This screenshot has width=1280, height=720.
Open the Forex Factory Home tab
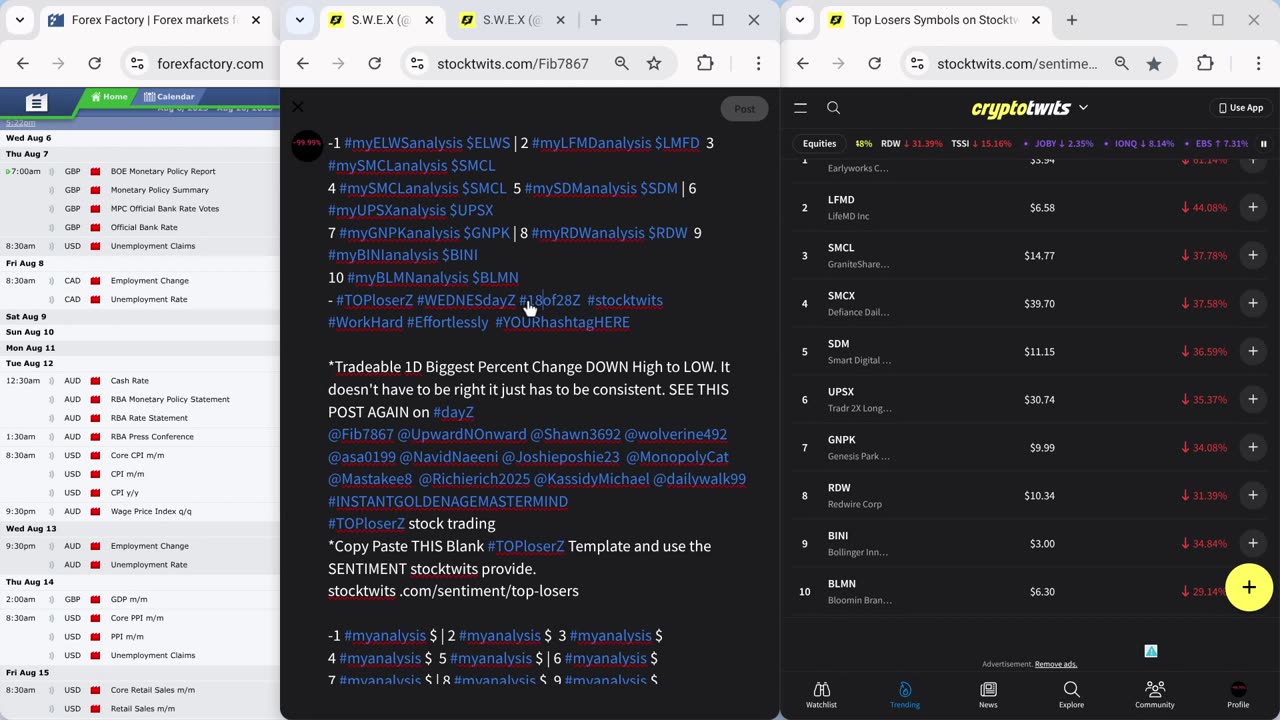109,97
